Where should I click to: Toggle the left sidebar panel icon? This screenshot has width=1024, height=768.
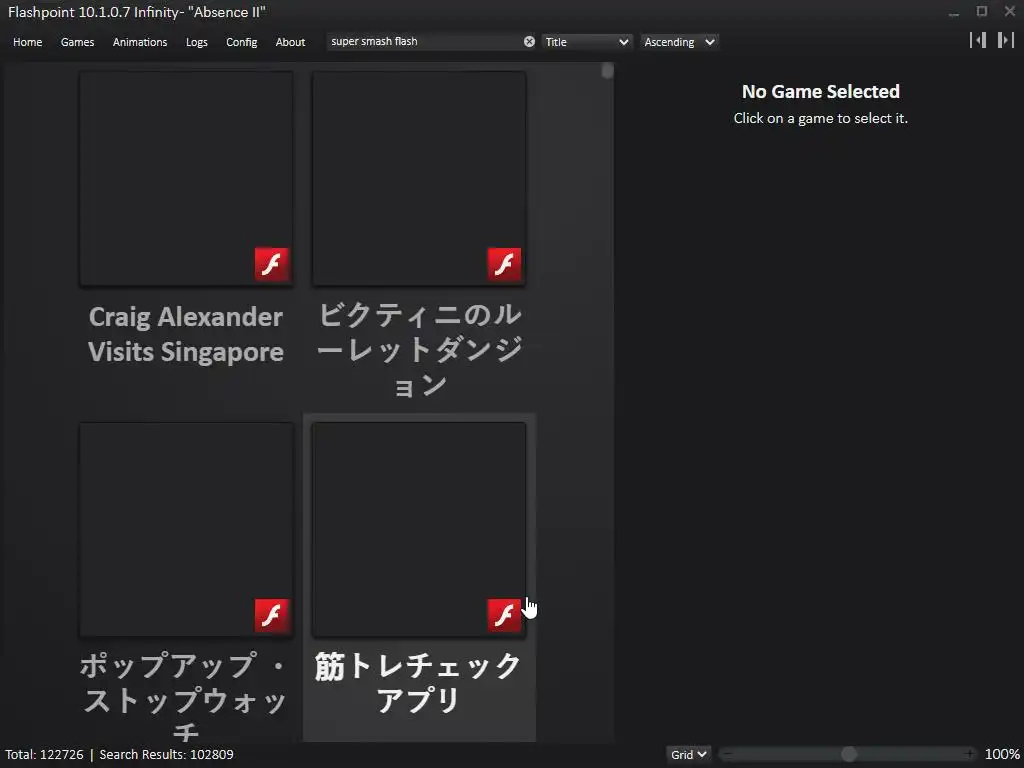978,40
